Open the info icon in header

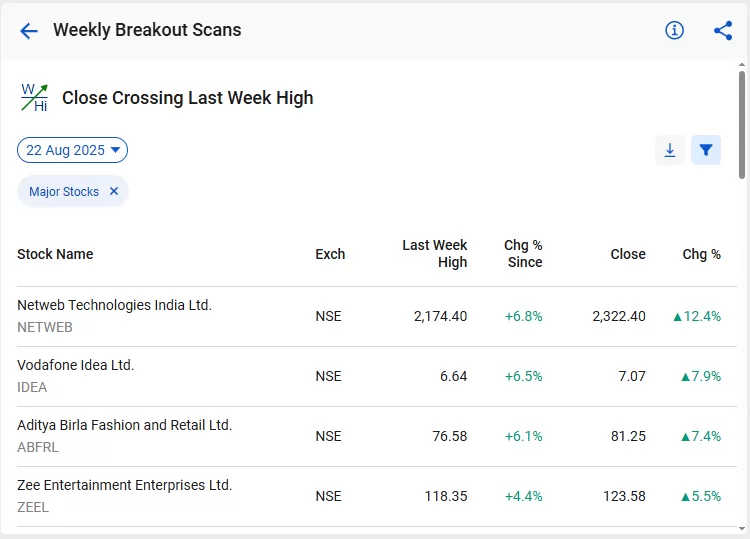(674, 31)
